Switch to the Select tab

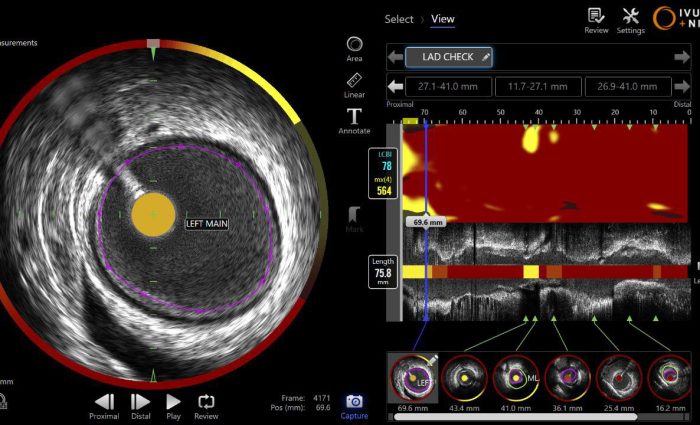pyautogui.click(x=399, y=19)
